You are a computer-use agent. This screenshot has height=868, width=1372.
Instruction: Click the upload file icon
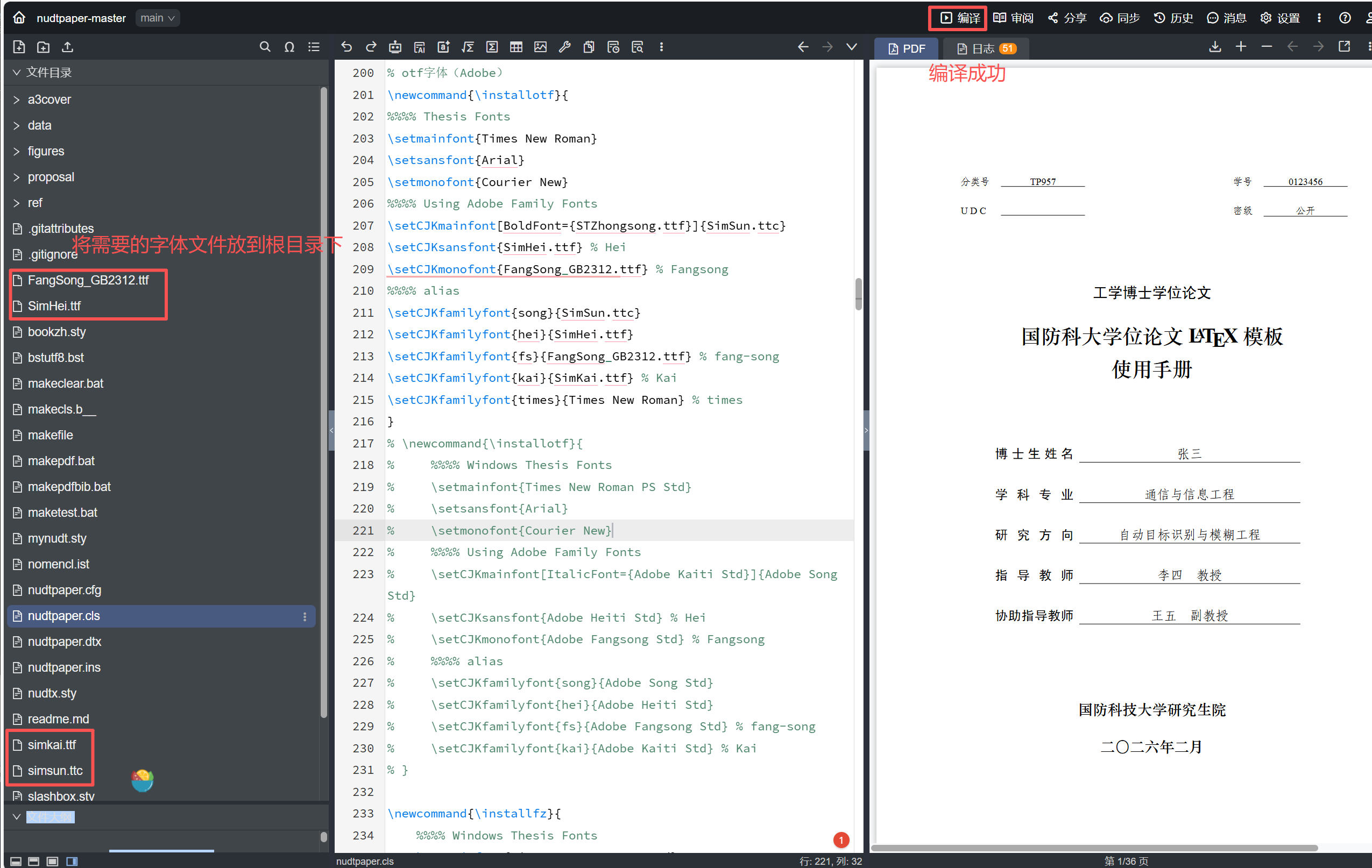(x=67, y=47)
